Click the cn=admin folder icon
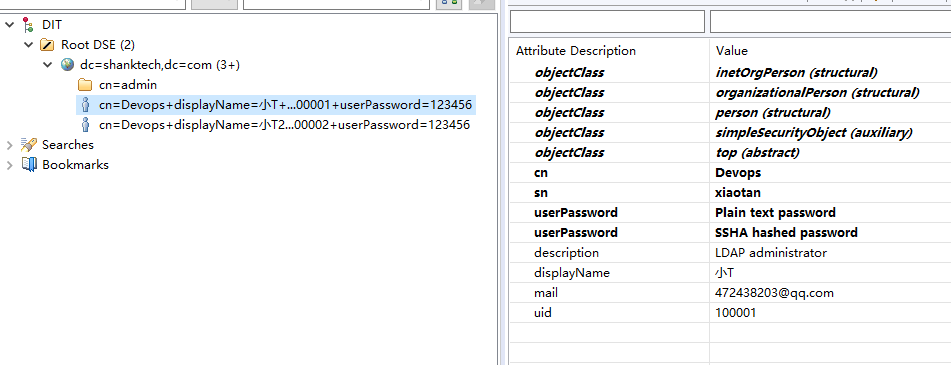 [85, 85]
